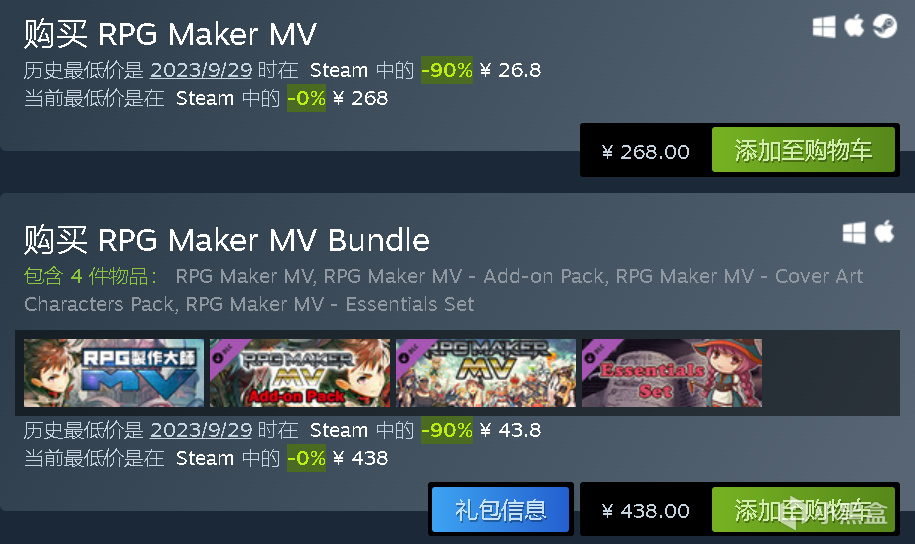
Task: Open 2023/9/29 date link for RPG Maker MV
Action: [x=201, y=70]
